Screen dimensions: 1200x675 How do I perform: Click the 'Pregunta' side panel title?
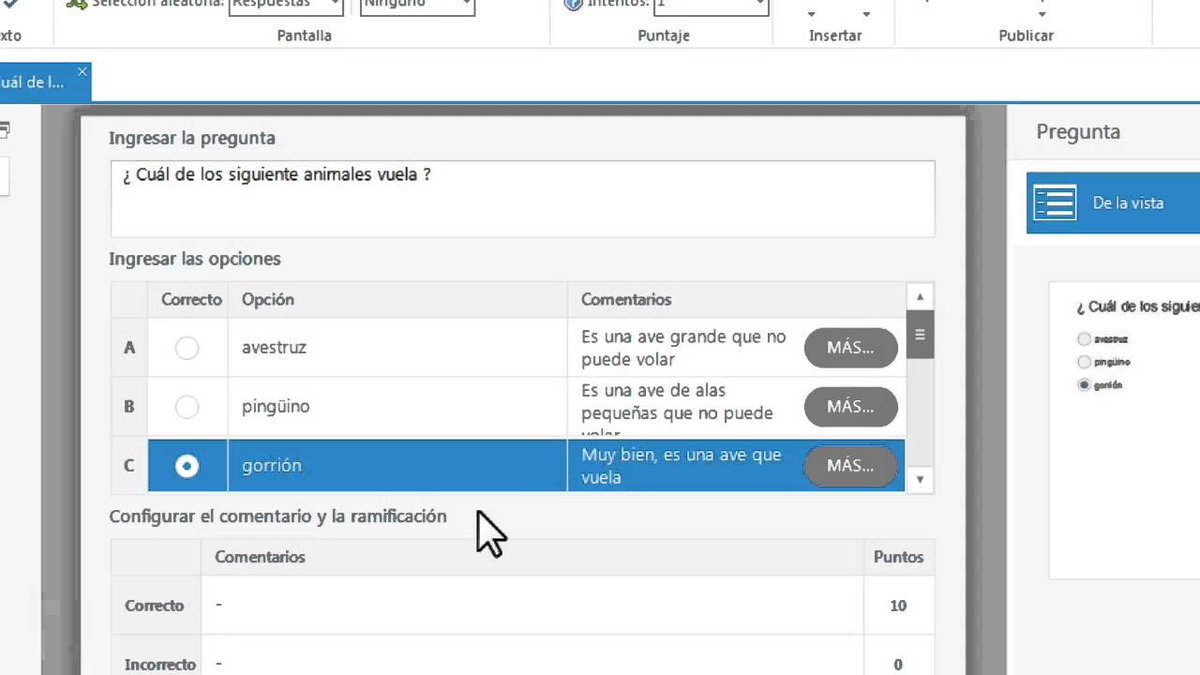pos(1077,132)
